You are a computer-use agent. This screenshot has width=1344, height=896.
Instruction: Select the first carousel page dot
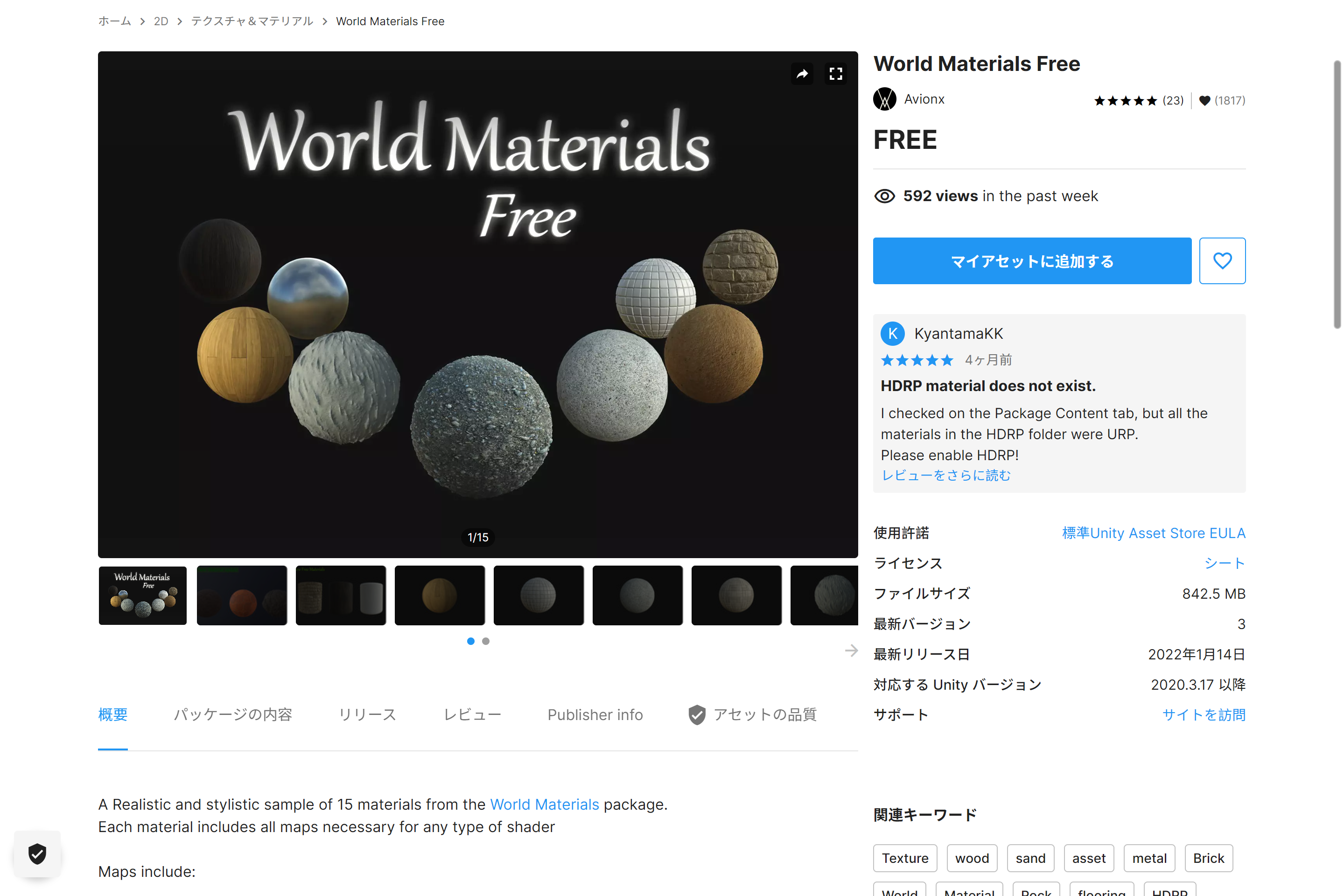tap(471, 642)
